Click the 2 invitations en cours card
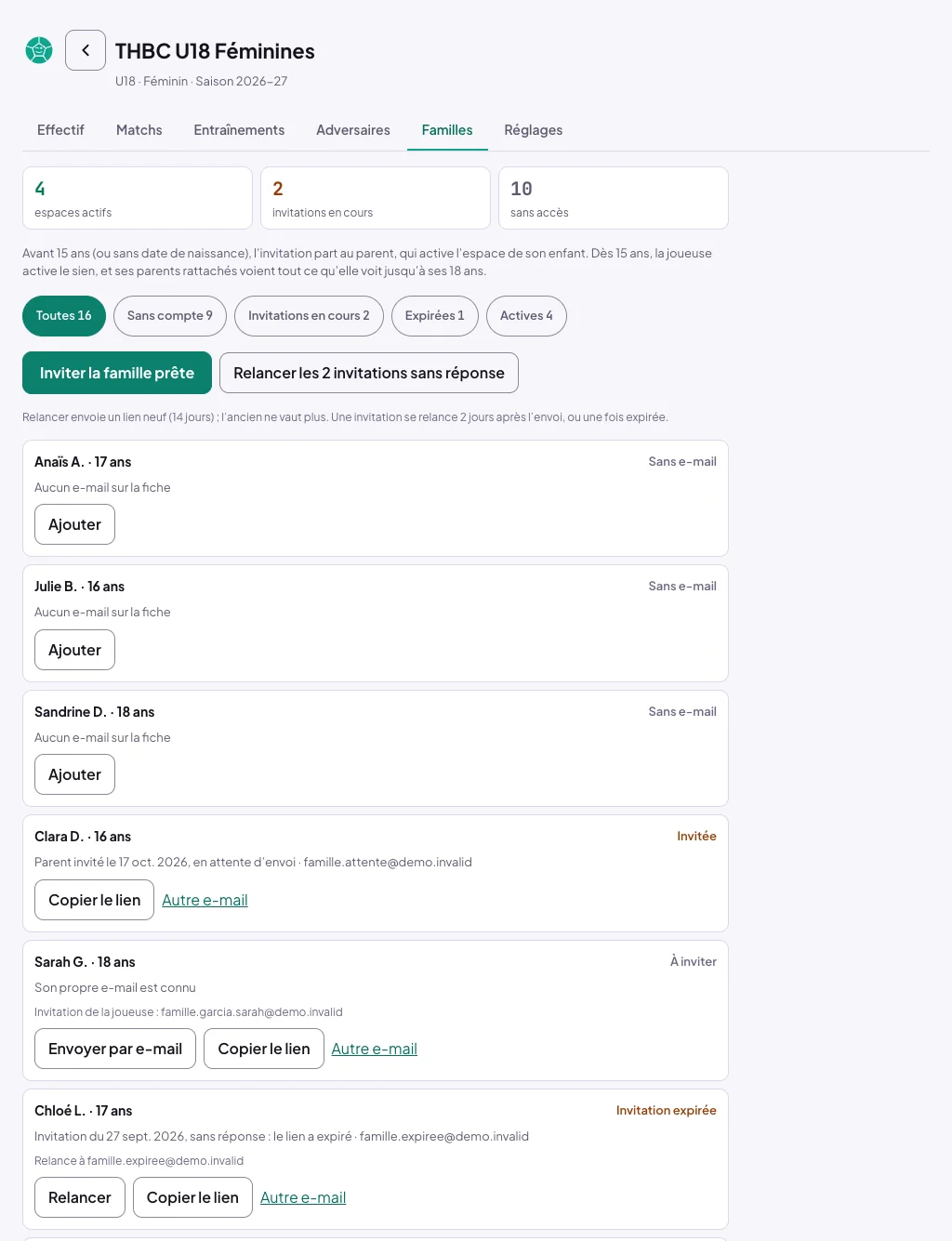 [376, 198]
